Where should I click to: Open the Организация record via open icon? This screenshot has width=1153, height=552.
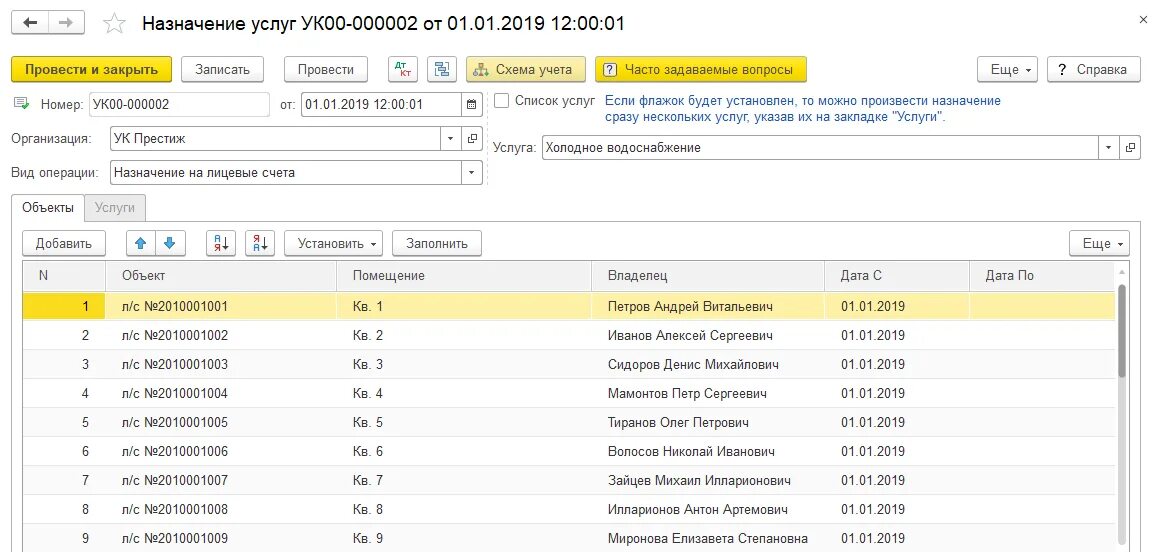pyautogui.click(x=474, y=138)
